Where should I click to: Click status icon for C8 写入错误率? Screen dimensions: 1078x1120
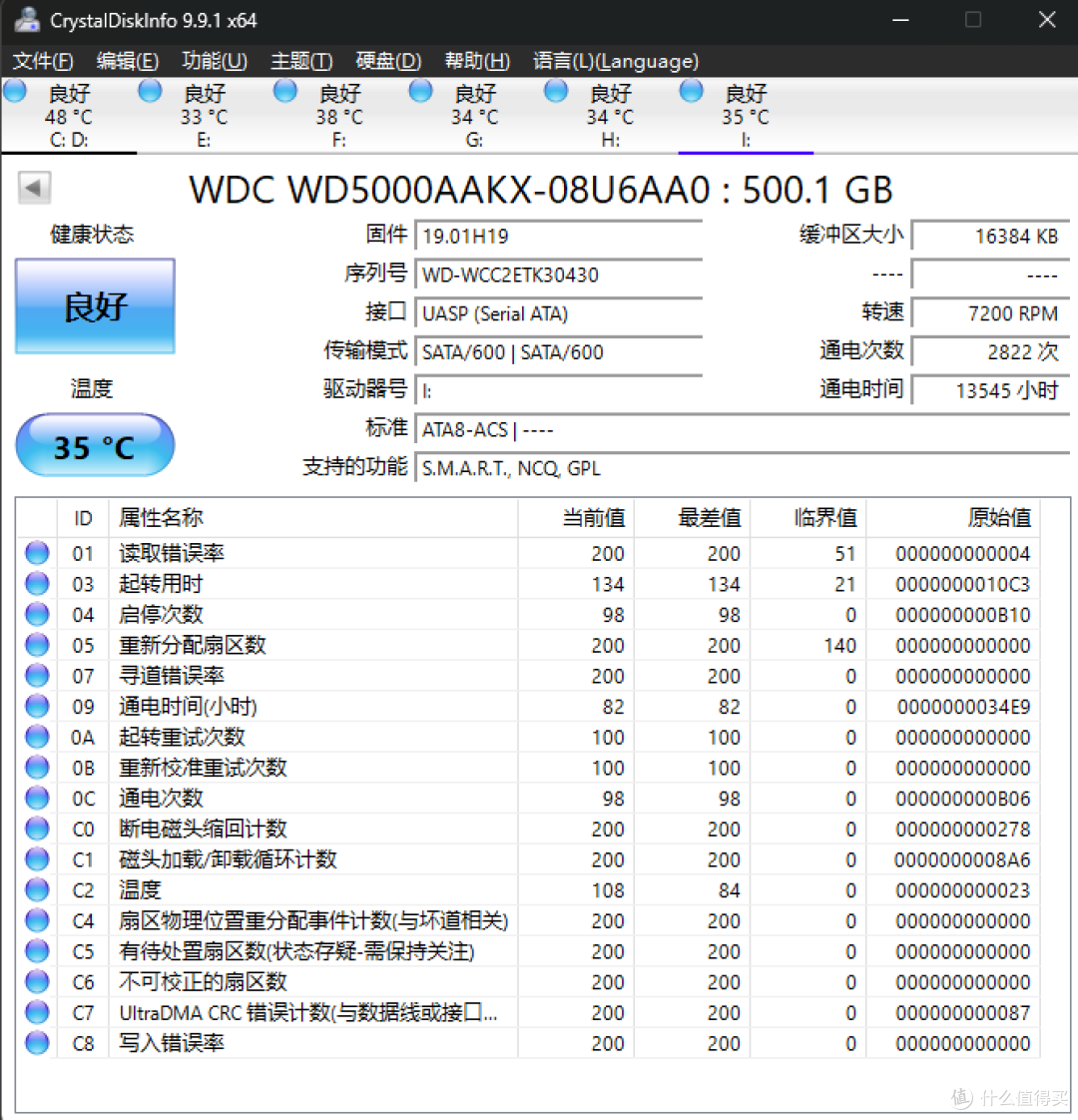click(37, 1043)
